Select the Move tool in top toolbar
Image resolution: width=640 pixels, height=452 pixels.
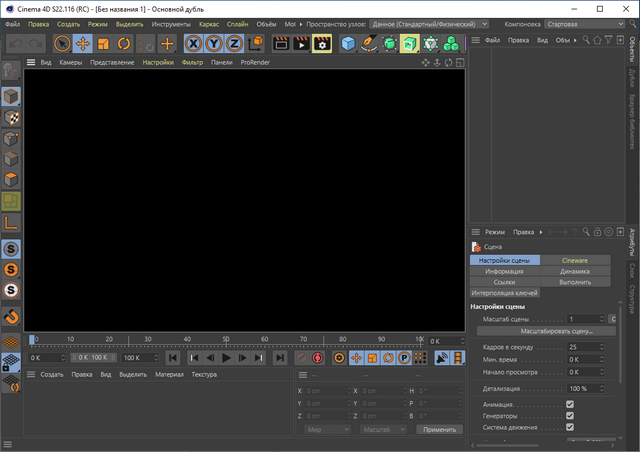82,44
